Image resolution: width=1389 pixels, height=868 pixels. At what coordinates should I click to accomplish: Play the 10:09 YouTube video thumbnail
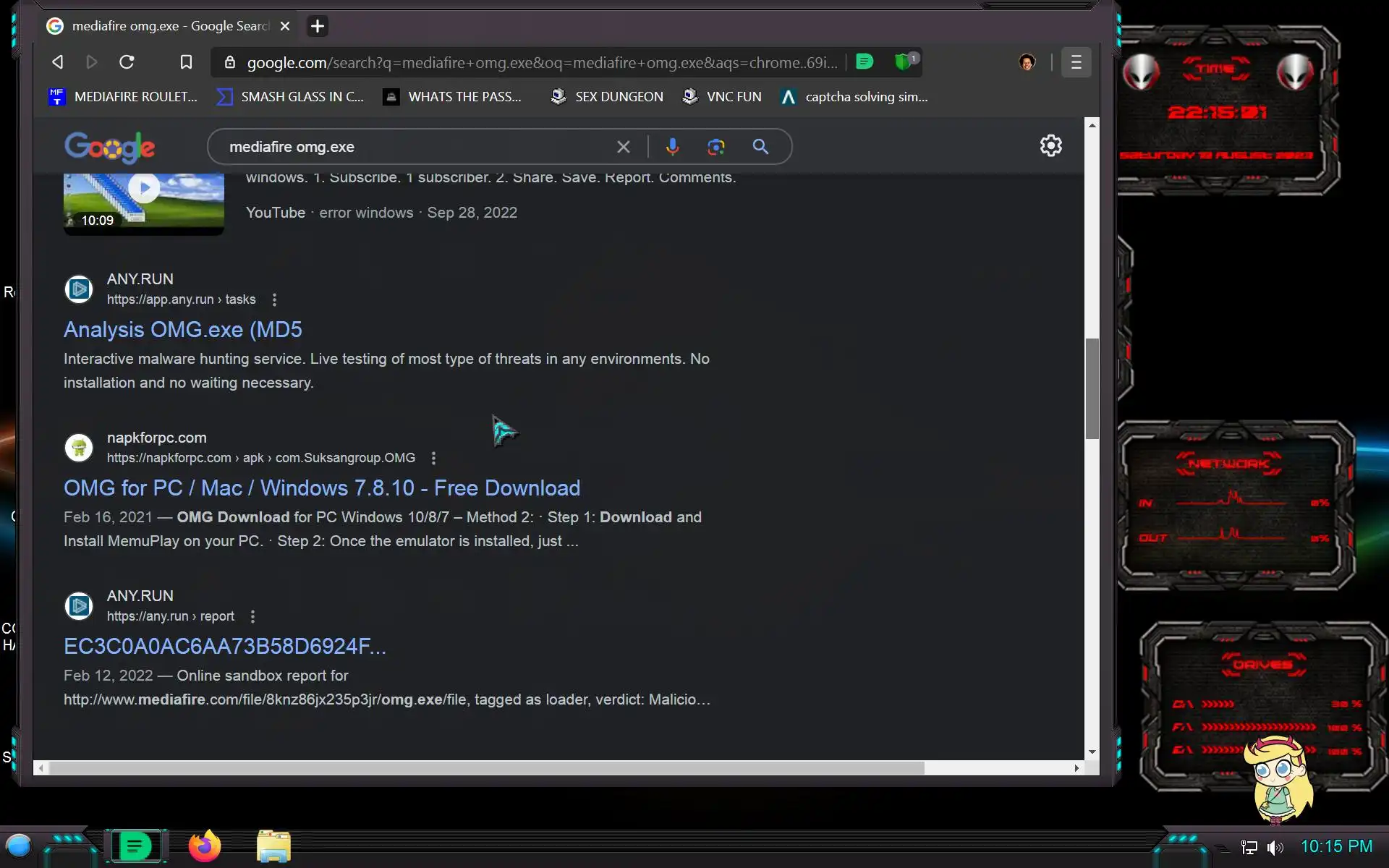(x=144, y=190)
